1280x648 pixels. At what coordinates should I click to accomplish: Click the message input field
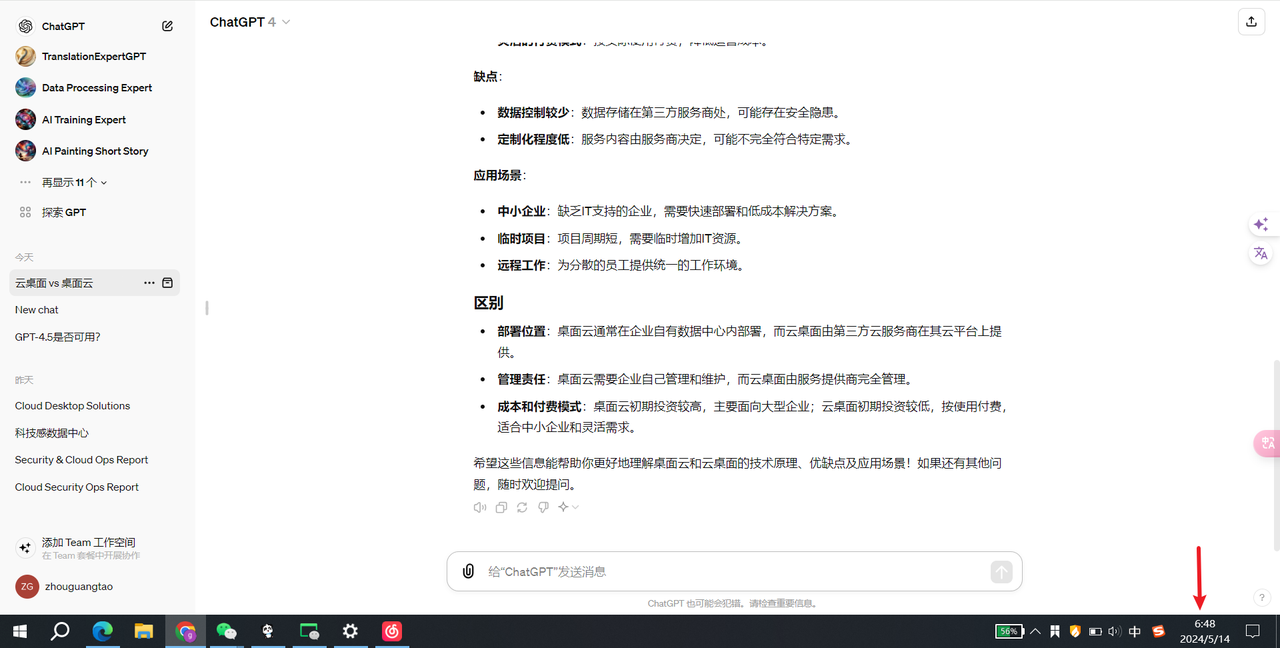pos(700,571)
